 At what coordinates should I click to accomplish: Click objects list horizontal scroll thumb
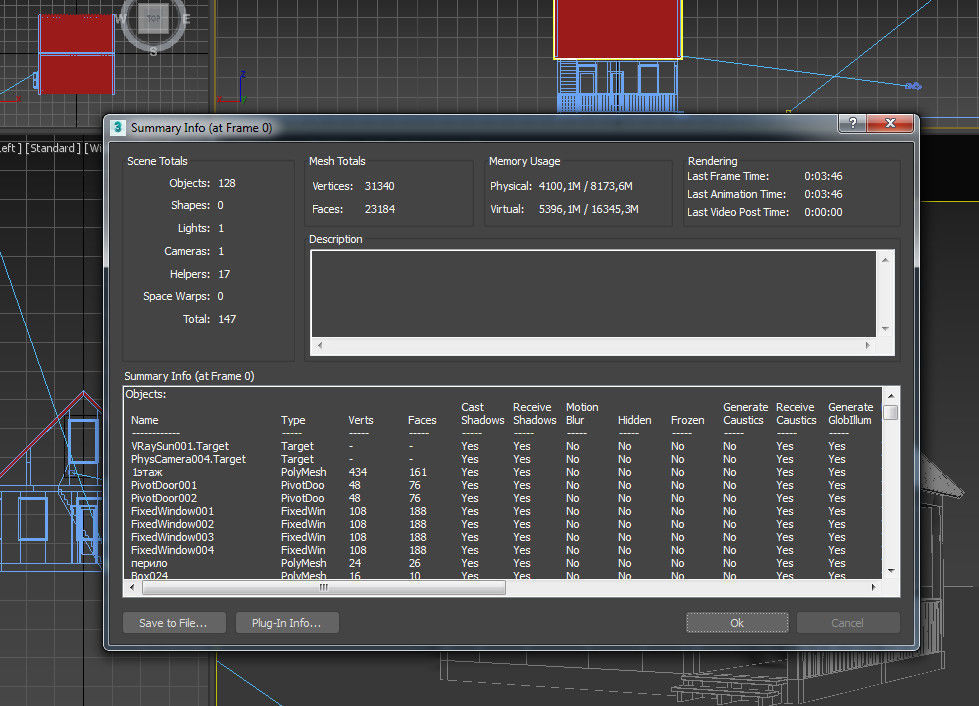pyautogui.click(x=323, y=587)
